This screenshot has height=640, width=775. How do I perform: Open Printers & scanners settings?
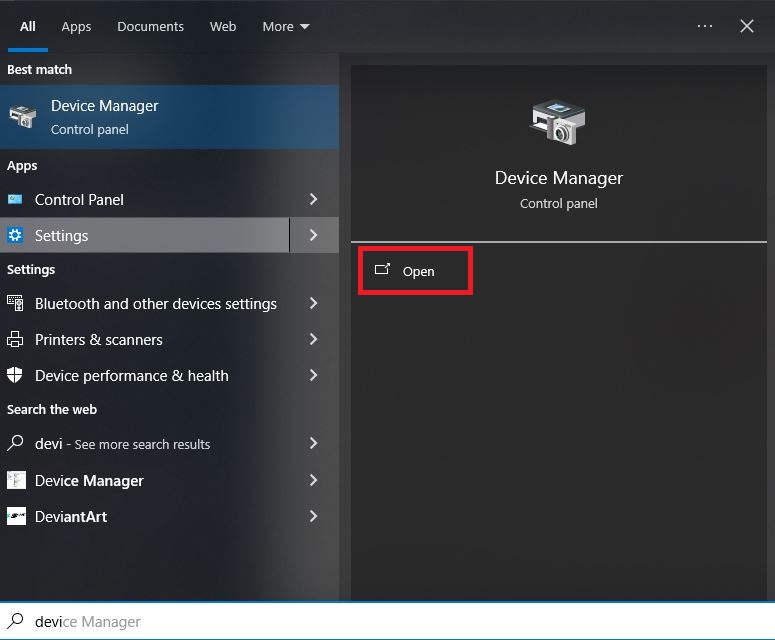coord(145,340)
